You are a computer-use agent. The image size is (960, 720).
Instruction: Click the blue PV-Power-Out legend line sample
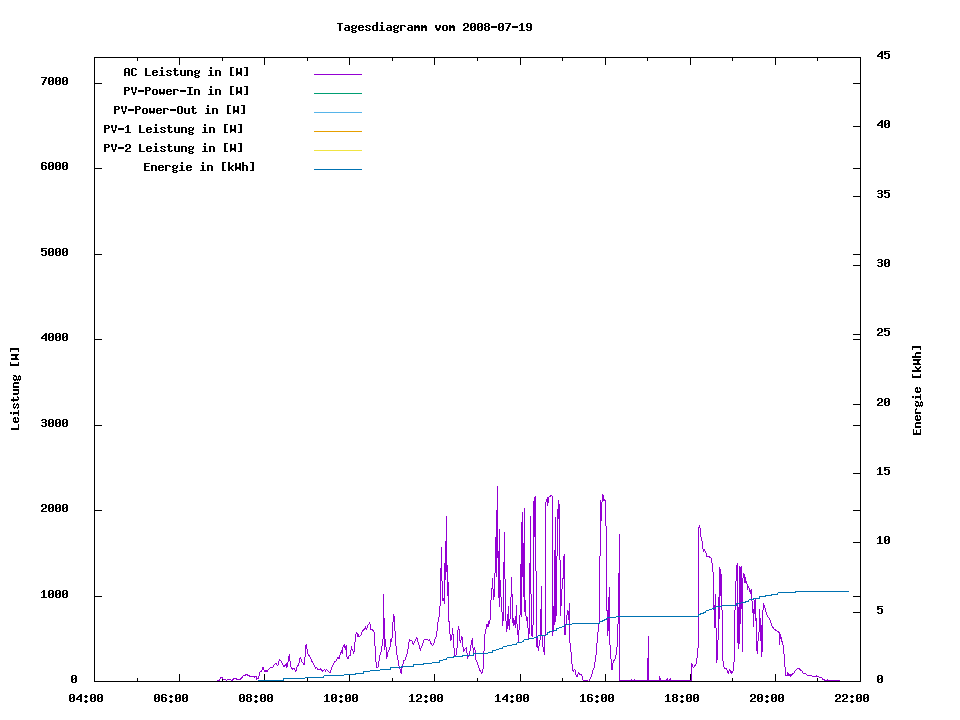pyautogui.click(x=337, y=112)
